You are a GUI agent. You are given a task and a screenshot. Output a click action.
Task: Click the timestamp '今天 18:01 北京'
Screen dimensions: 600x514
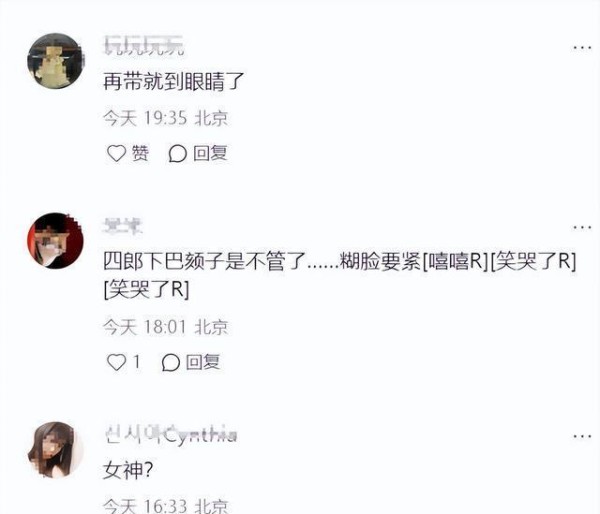[166, 327]
